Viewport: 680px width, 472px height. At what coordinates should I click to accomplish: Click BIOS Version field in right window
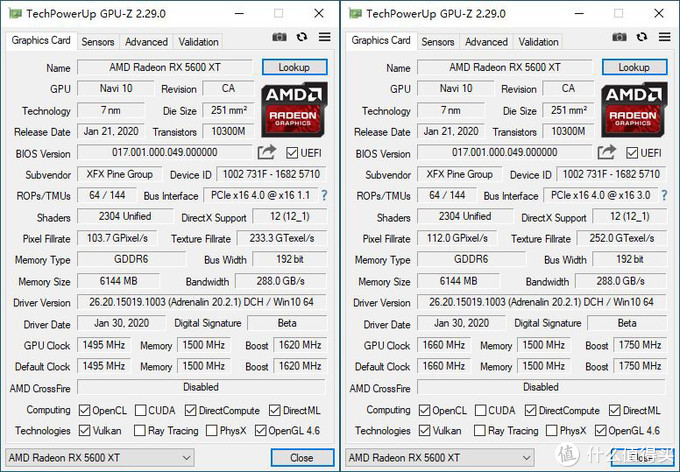point(505,152)
